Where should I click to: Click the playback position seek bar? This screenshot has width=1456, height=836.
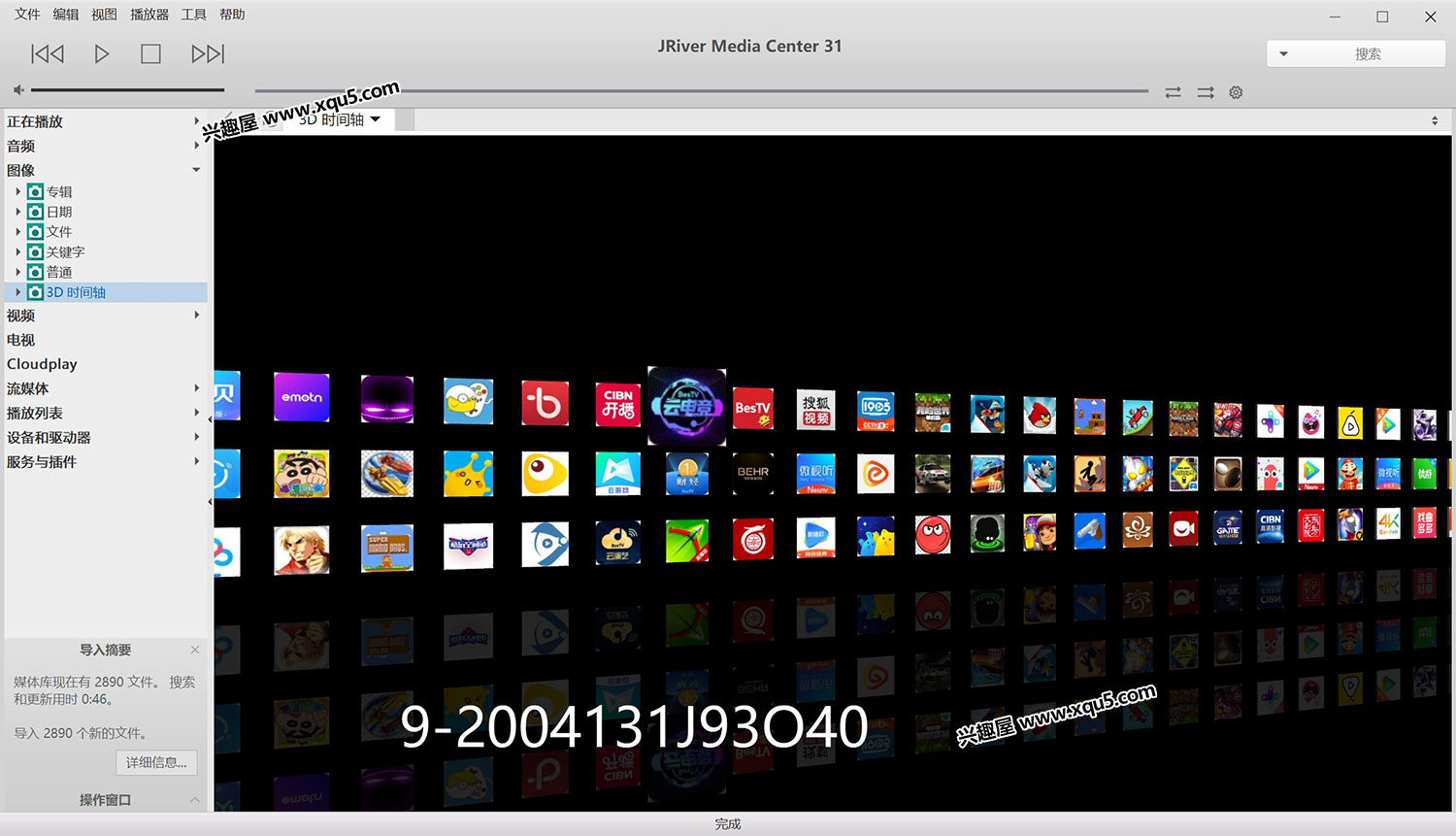tap(701, 91)
